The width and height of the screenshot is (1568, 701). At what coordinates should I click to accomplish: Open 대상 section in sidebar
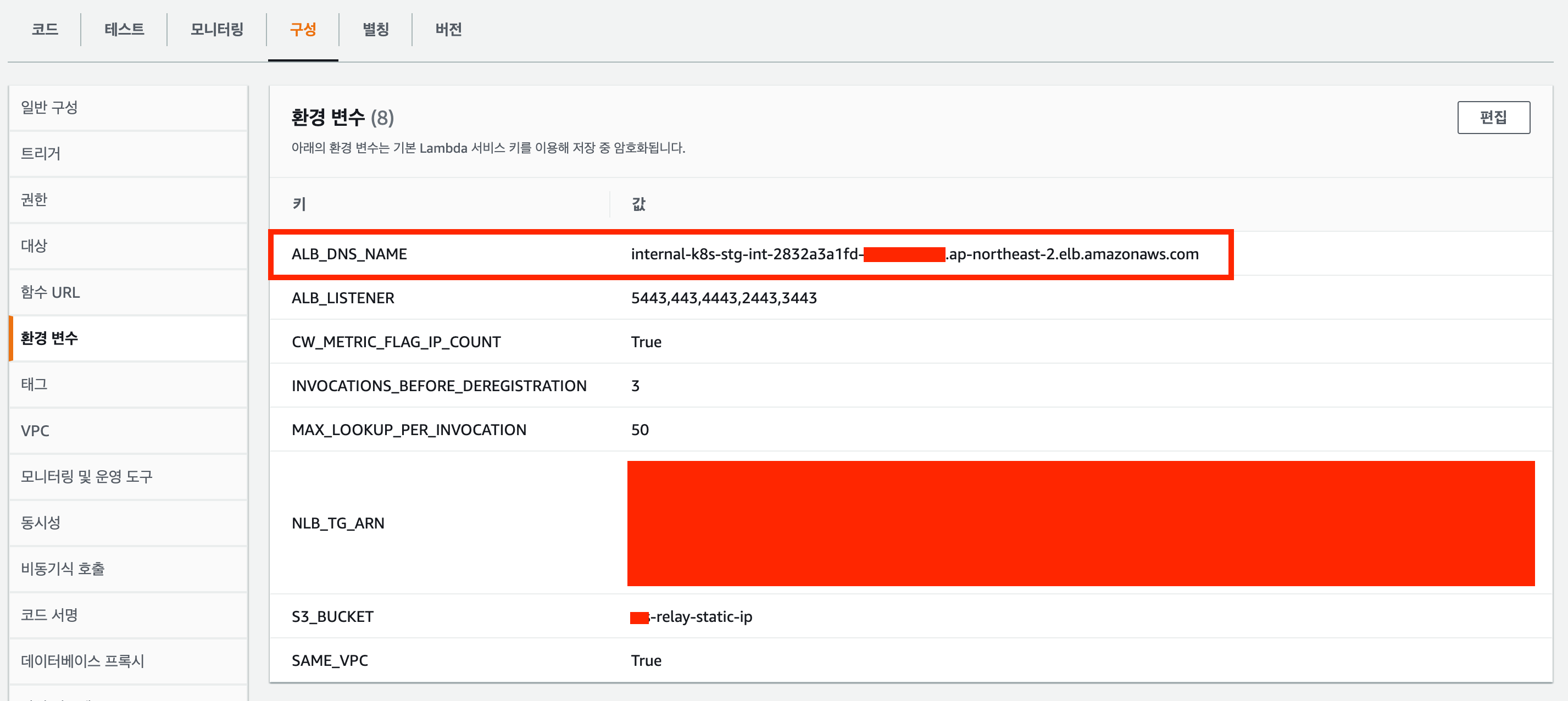34,246
